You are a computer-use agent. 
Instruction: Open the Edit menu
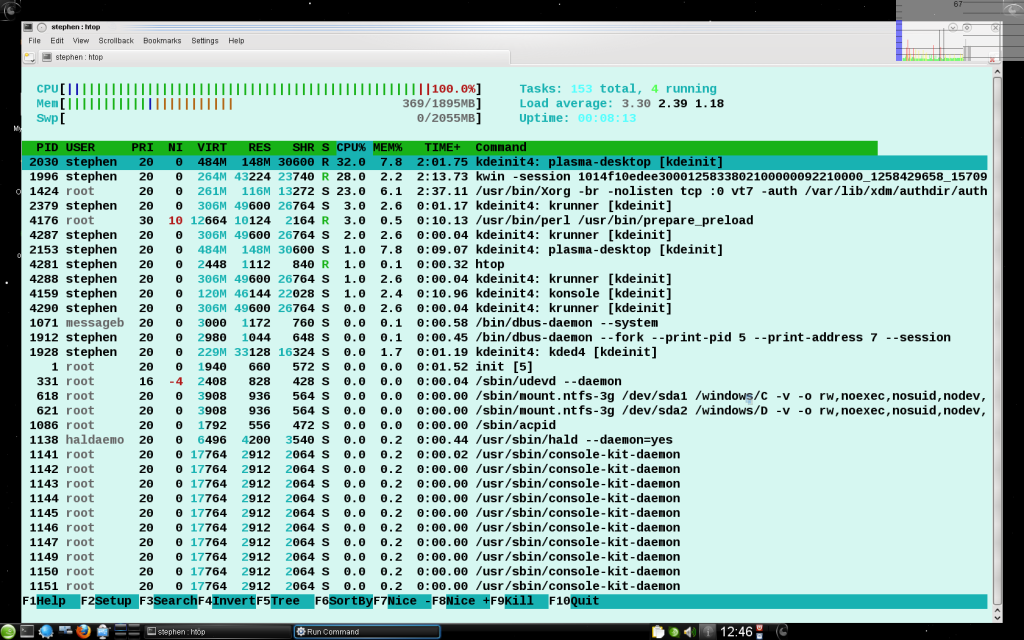pos(57,40)
